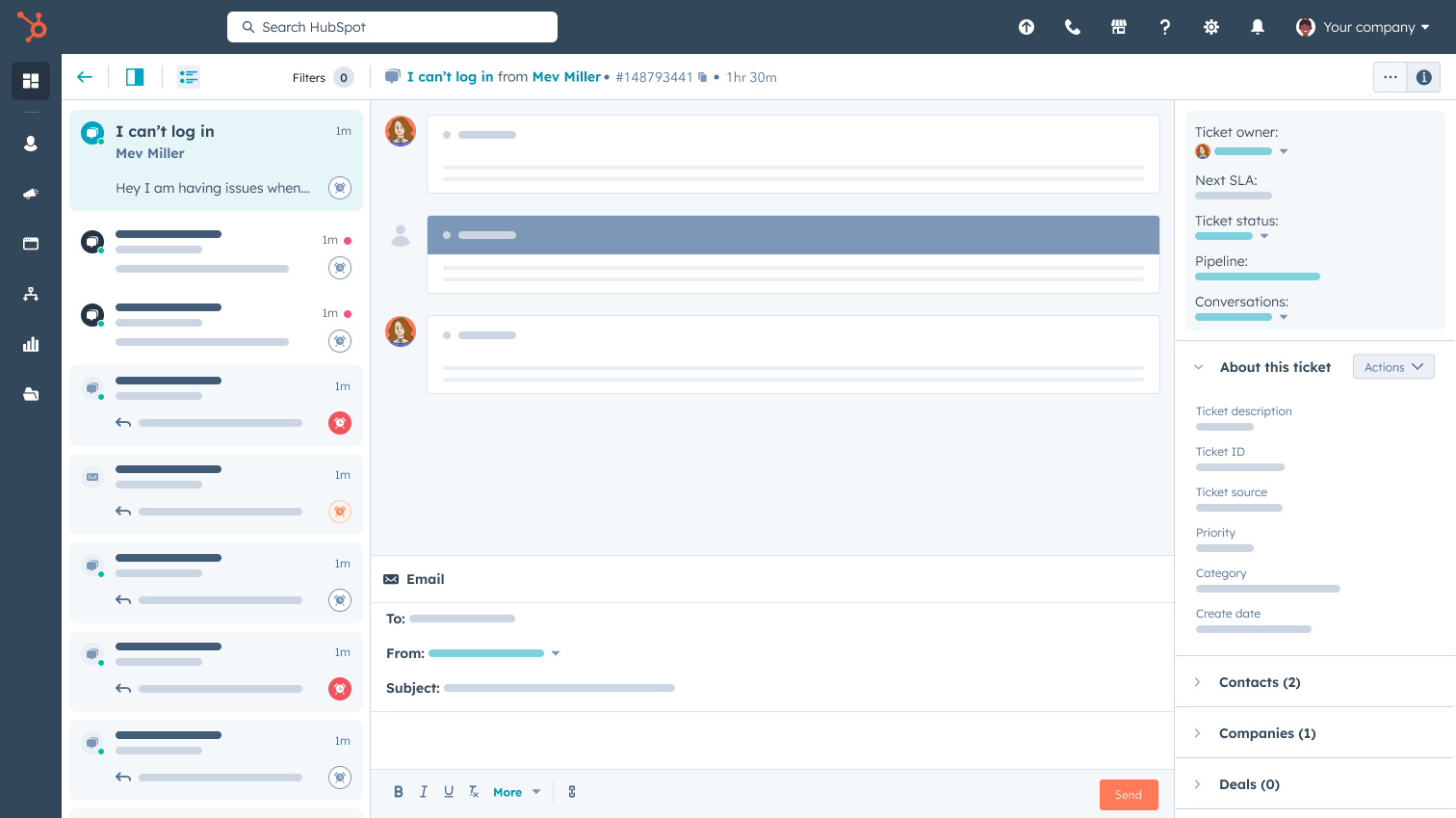Open the notifications bell

coord(1257,27)
